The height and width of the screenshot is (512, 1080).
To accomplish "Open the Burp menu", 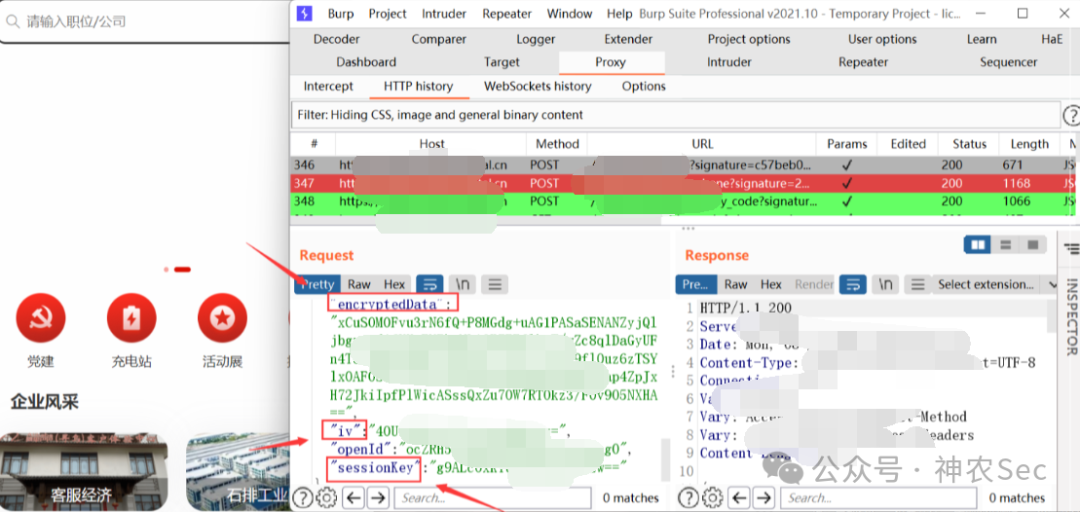I will coord(340,14).
